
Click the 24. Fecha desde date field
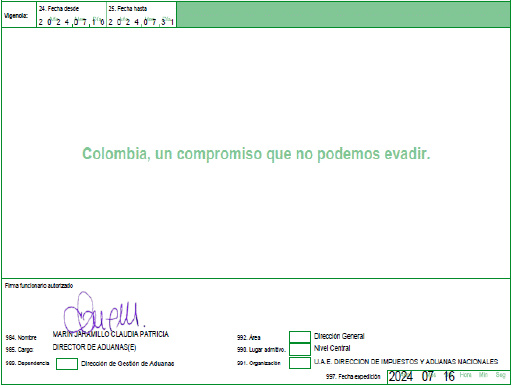click(71, 15)
